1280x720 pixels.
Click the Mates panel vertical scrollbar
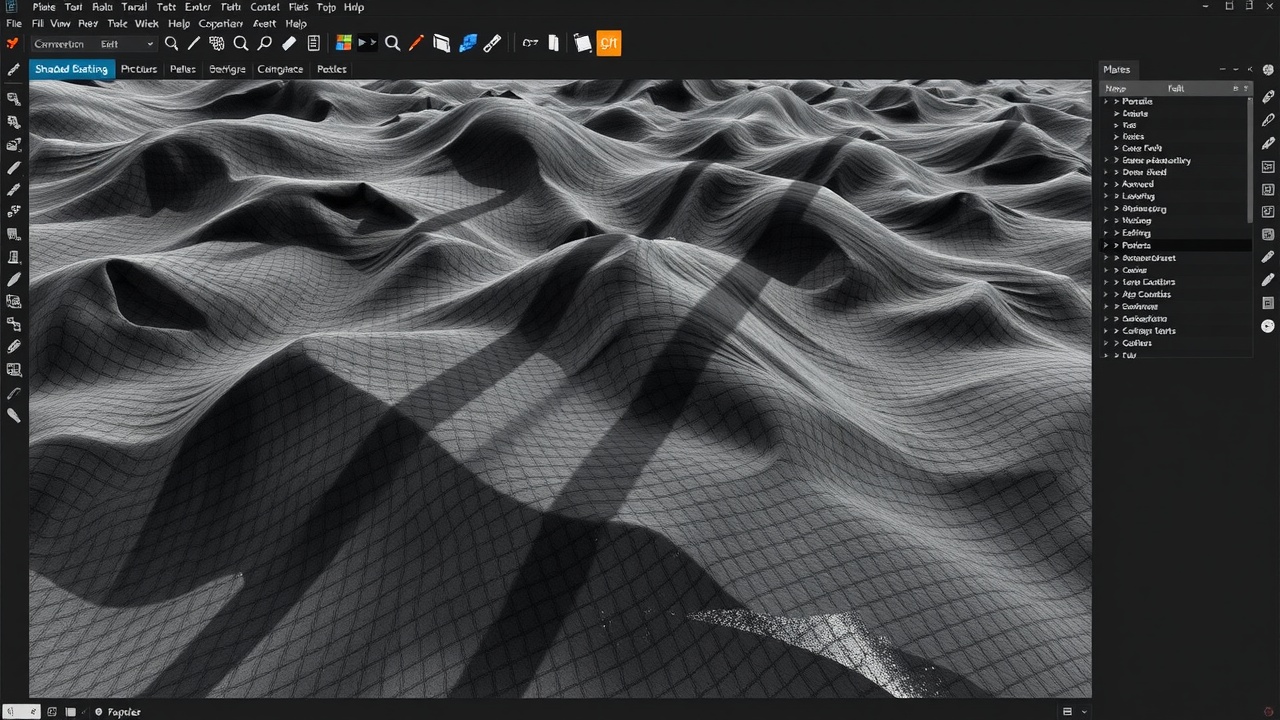click(1249, 160)
